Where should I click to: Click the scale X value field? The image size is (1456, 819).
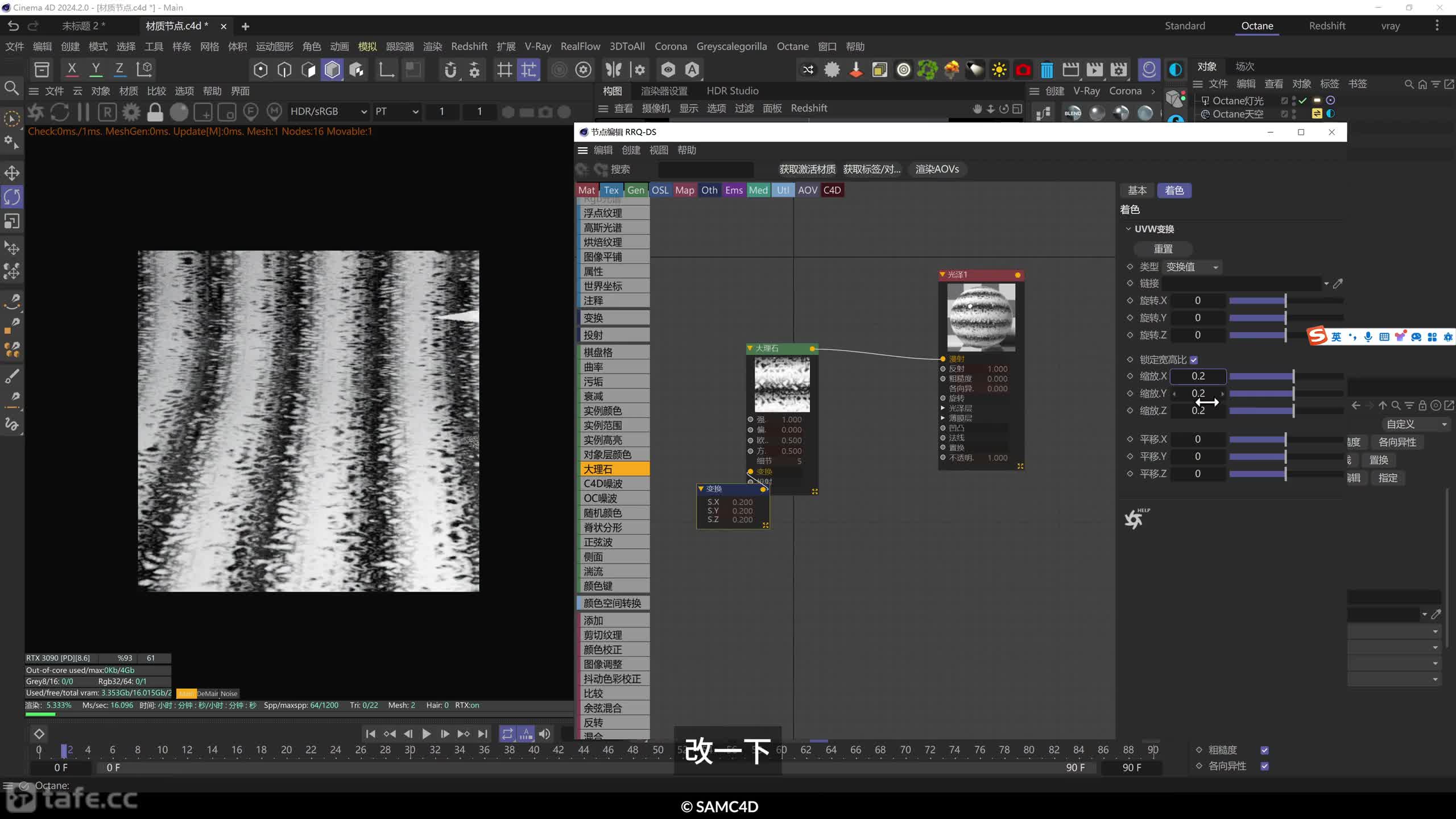tap(1198, 376)
